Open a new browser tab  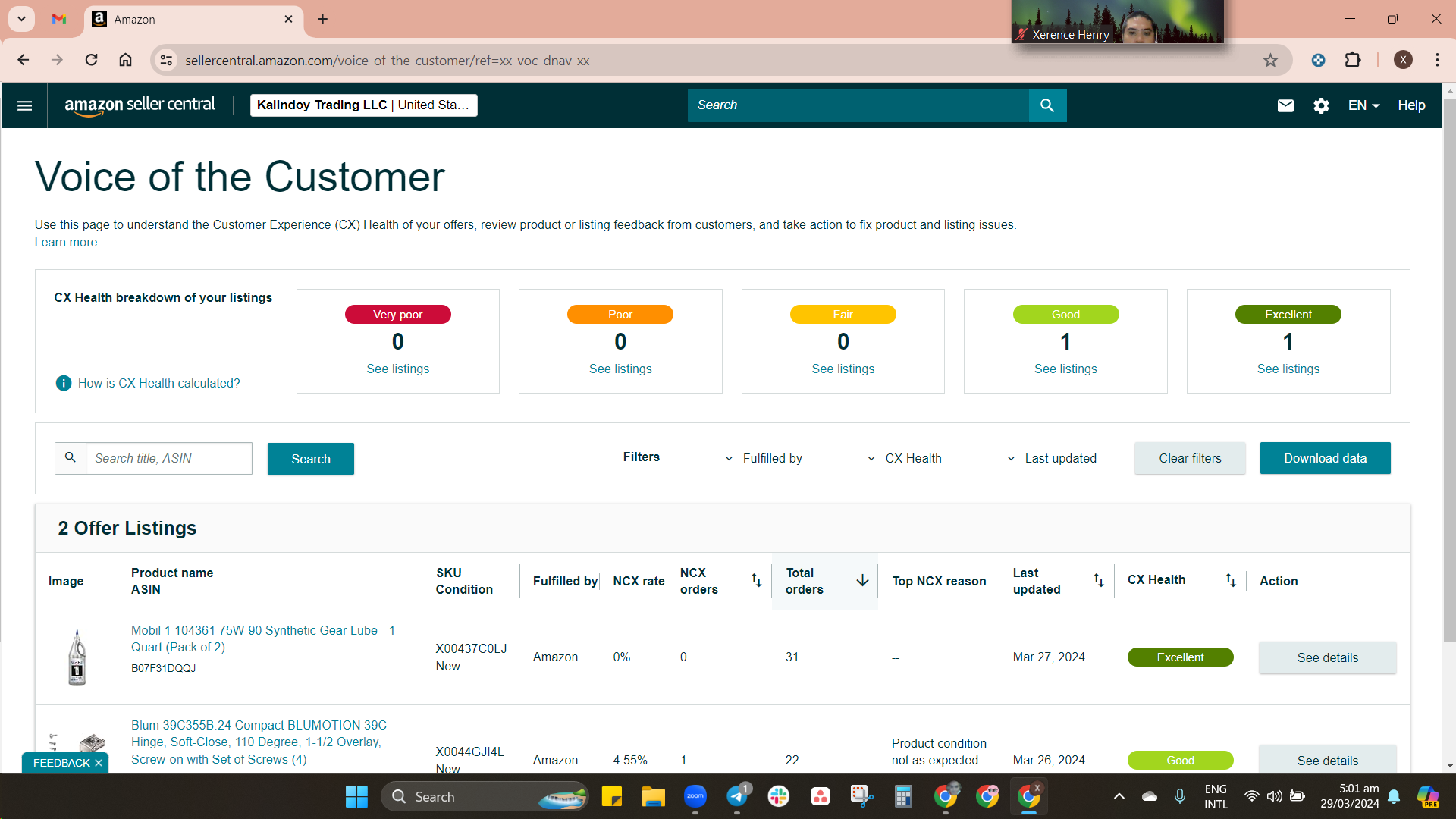click(x=322, y=19)
